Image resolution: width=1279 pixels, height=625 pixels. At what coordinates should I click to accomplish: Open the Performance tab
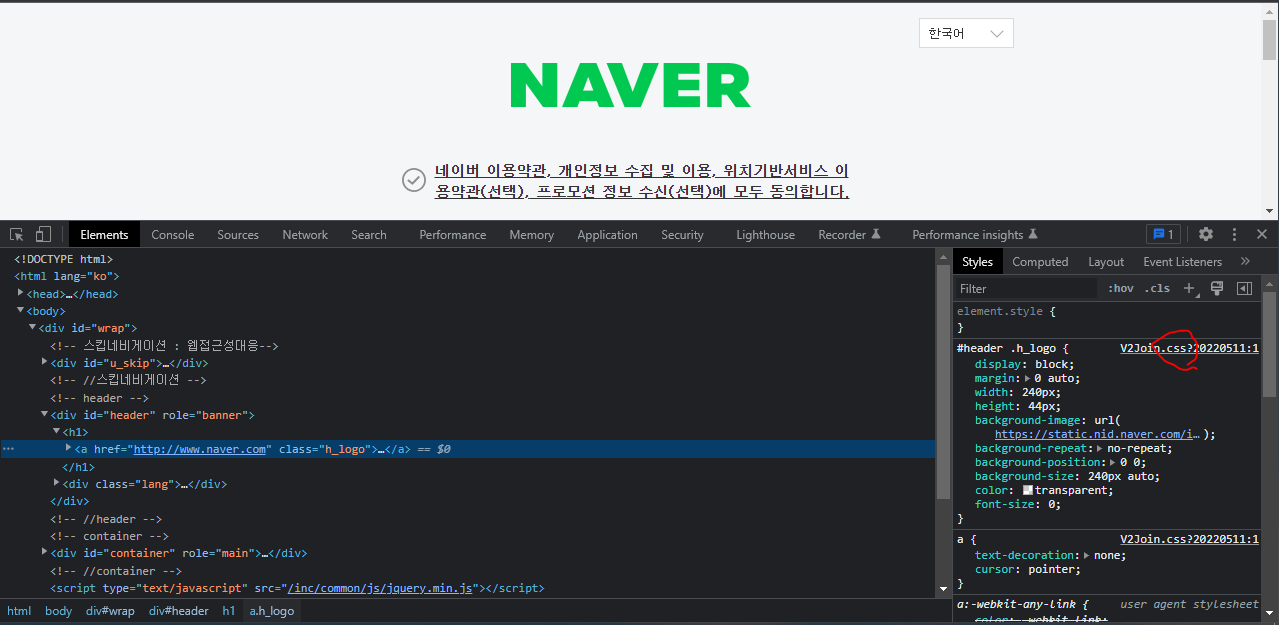tap(453, 234)
